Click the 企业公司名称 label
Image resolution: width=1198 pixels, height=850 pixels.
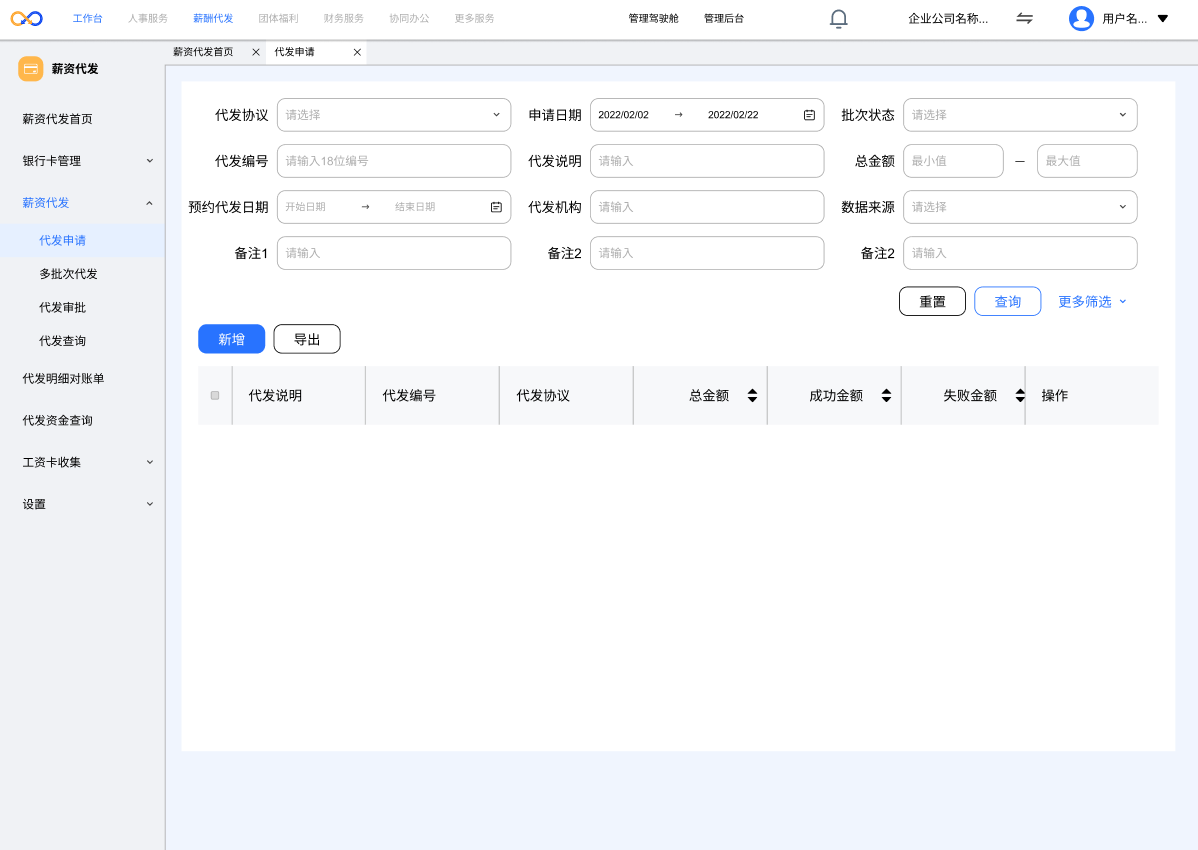[x=947, y=18]
